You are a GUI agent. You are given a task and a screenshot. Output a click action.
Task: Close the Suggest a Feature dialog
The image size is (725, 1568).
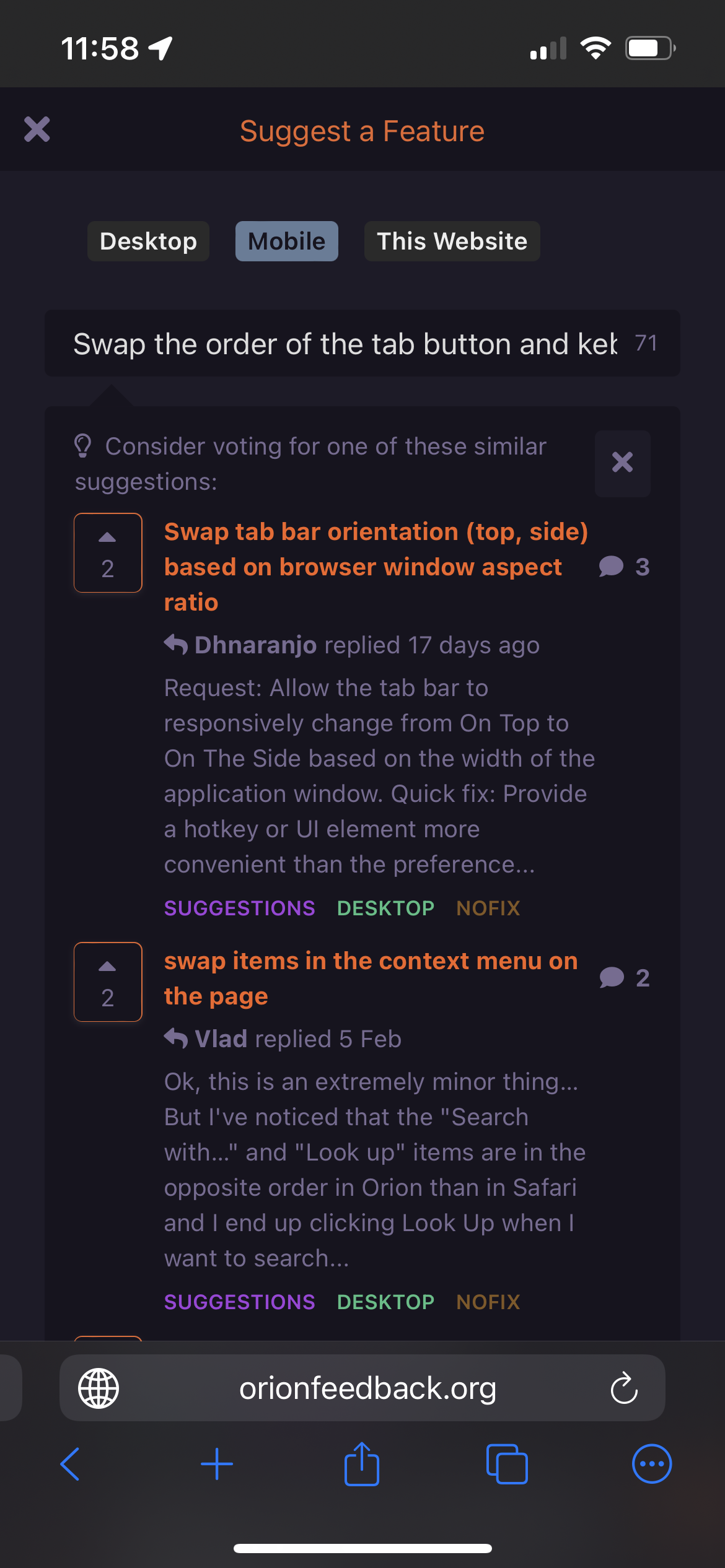(x=37, y=129)
